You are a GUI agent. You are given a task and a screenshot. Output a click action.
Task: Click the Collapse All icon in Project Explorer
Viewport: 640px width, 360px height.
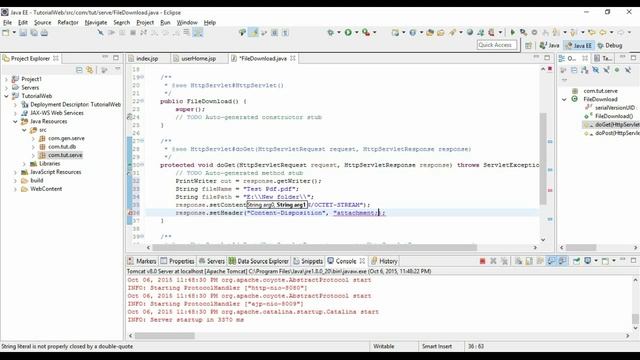tap(79, 70)
